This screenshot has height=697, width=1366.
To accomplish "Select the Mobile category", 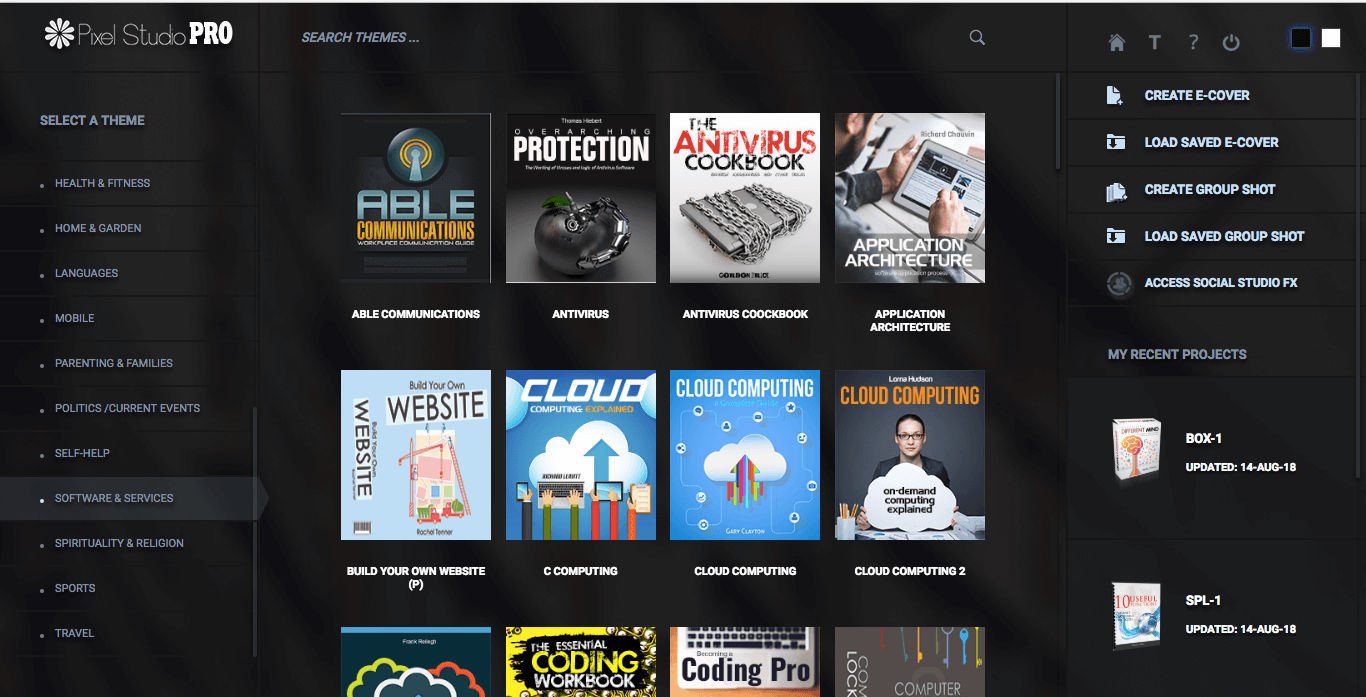I will click(x=74, y=318).
